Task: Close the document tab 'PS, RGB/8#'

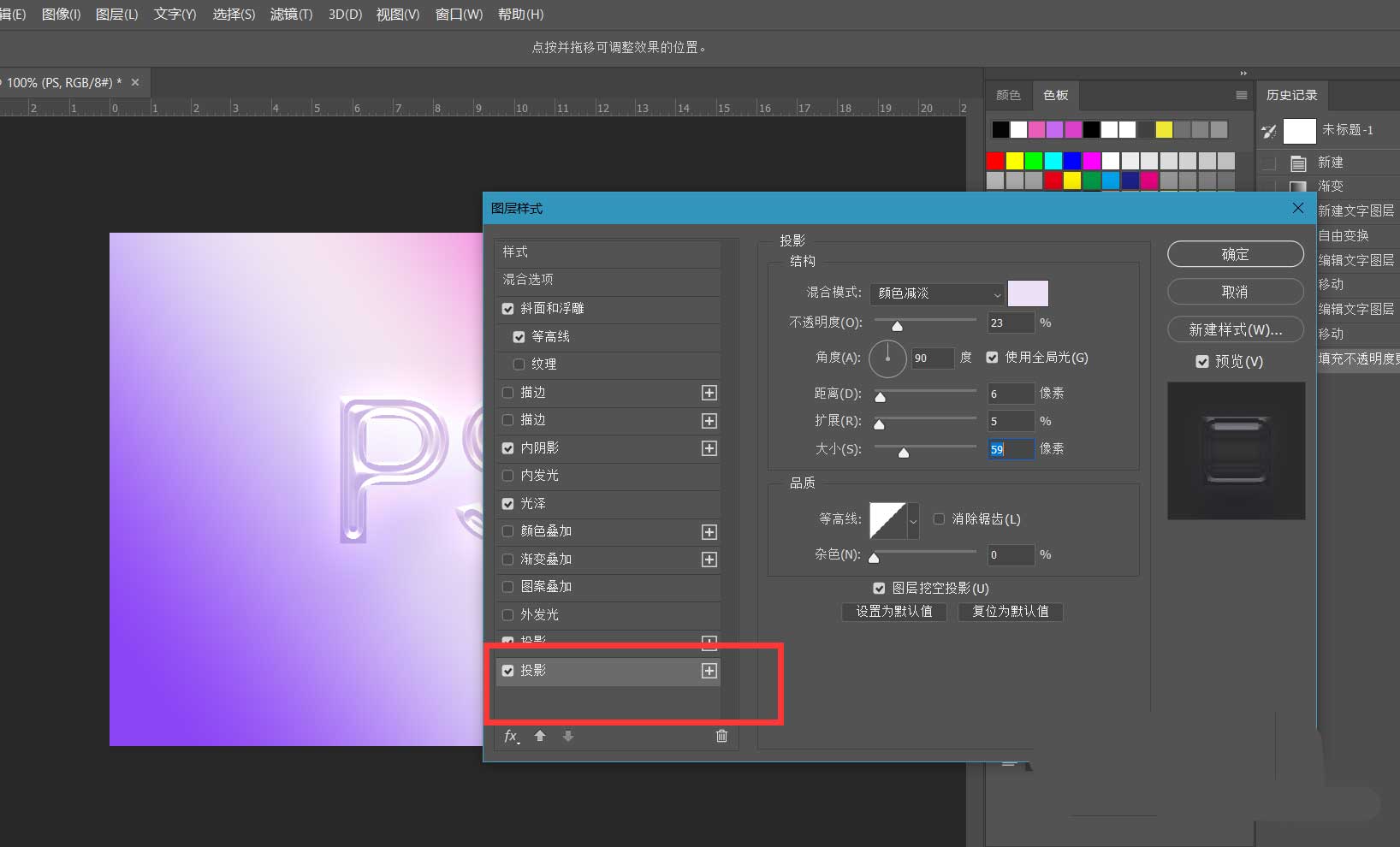Action: click(135, 82)
